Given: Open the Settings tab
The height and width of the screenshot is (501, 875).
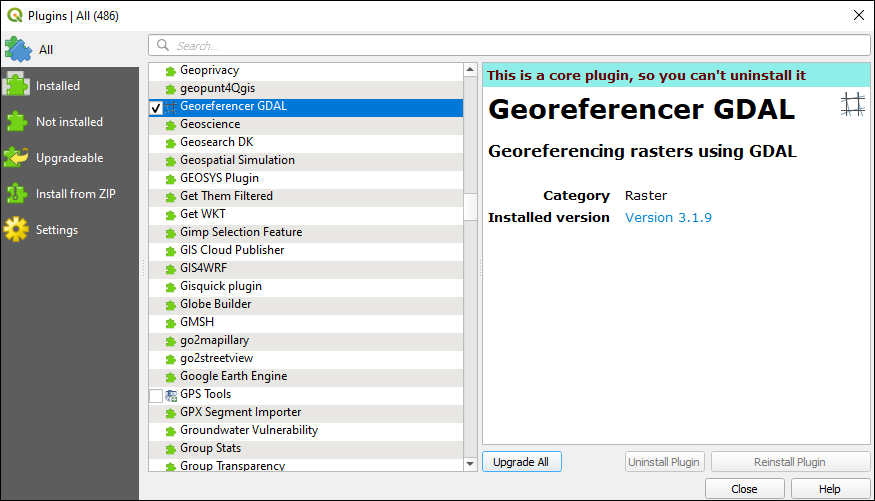Looking at the screenshot, I should (x=70, y=229).
